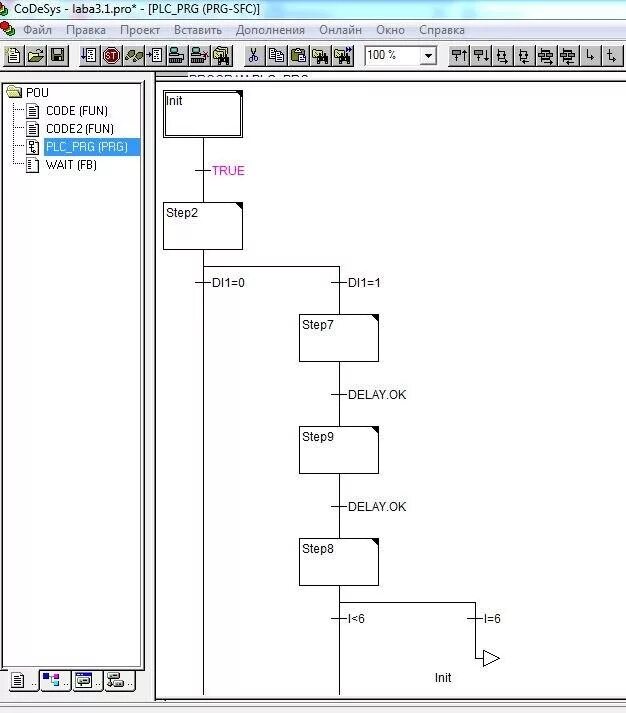This screenshot has width=626, height=713.
Task: Insert step-transition before icon
Action: (459, 55)
